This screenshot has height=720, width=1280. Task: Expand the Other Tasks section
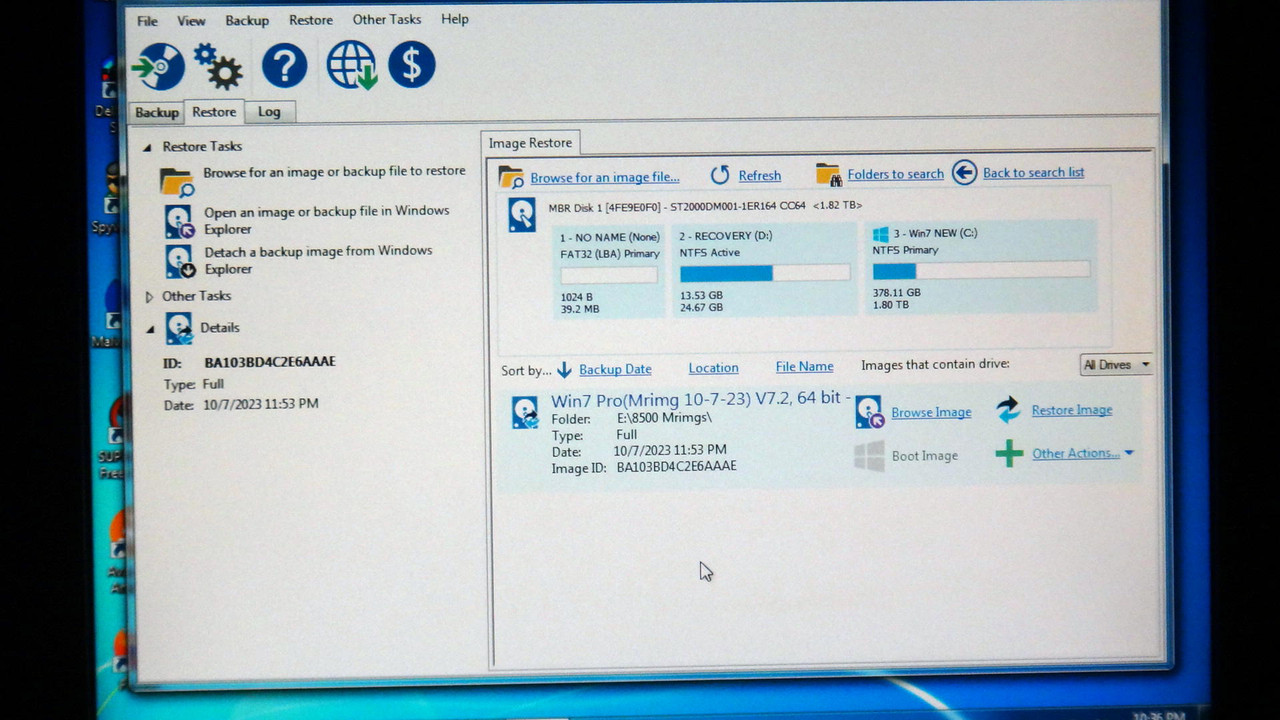(149, 296)
